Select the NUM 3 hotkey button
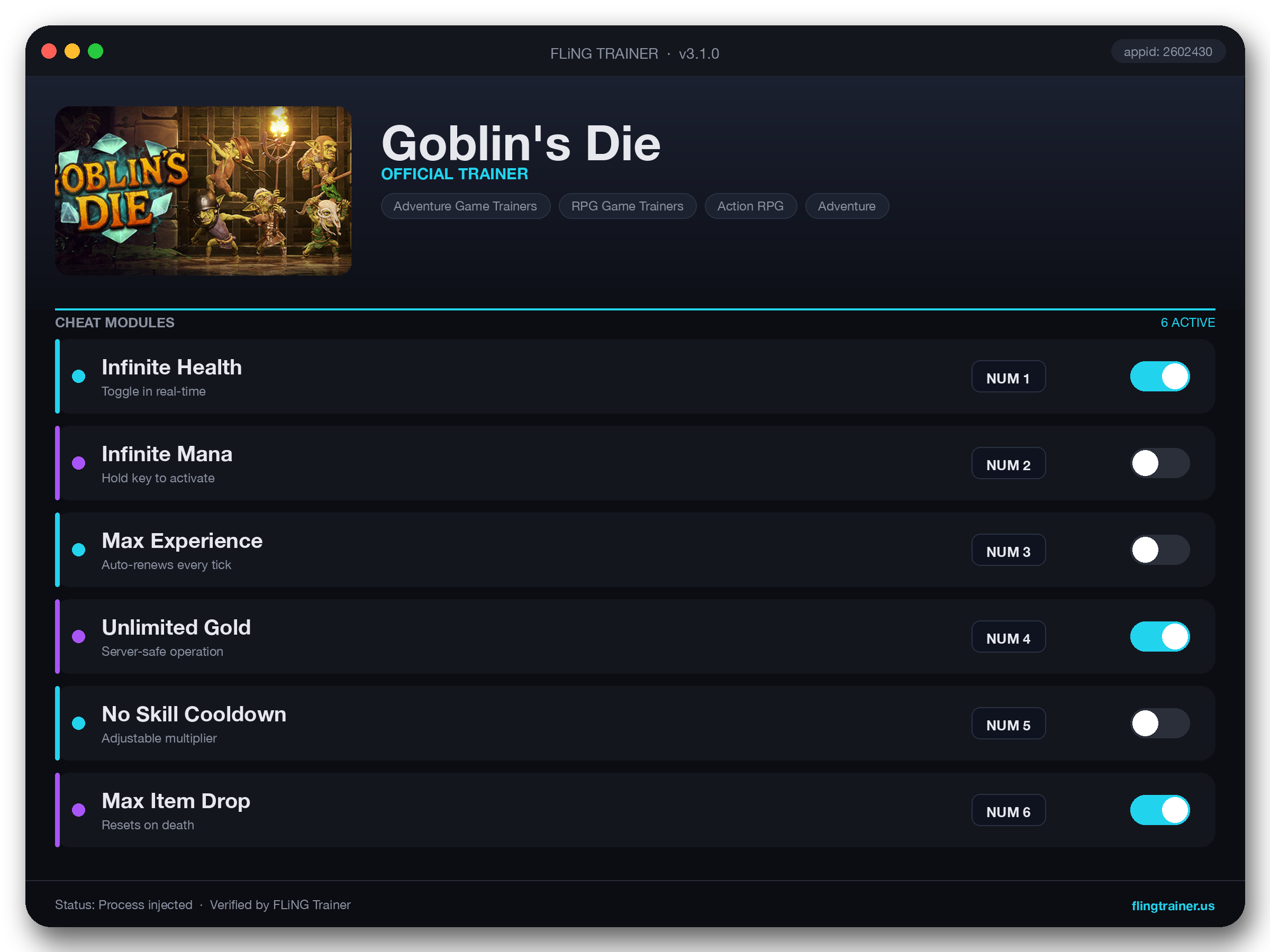This screenshot has height=952, width=1270. [1008, 550]
